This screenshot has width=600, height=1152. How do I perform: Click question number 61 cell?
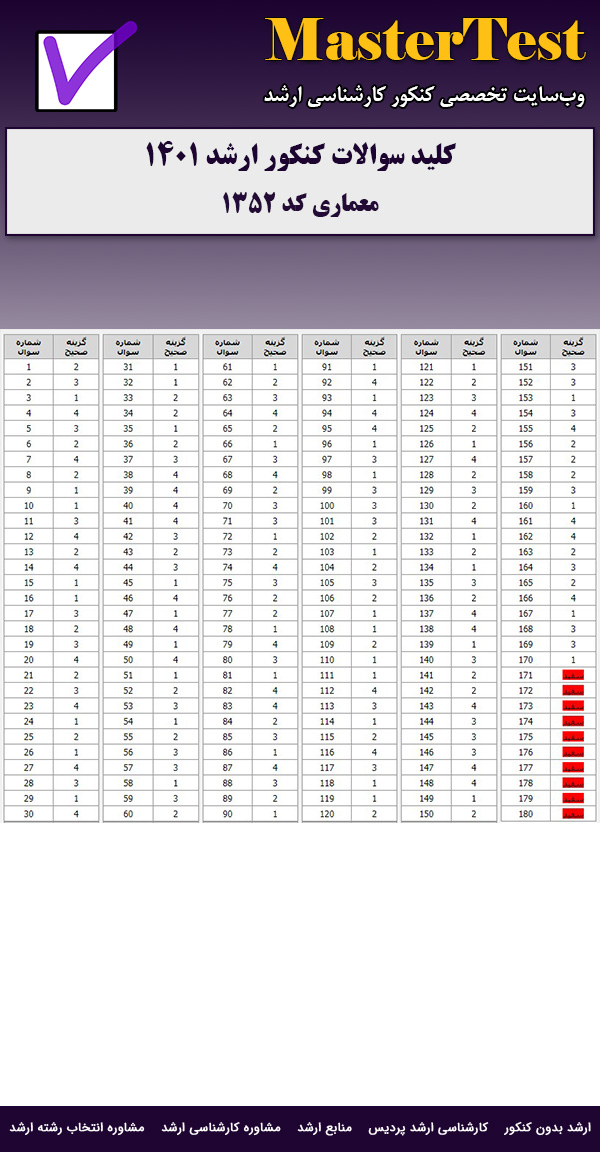pyautogui.click(x=228, y=367)
